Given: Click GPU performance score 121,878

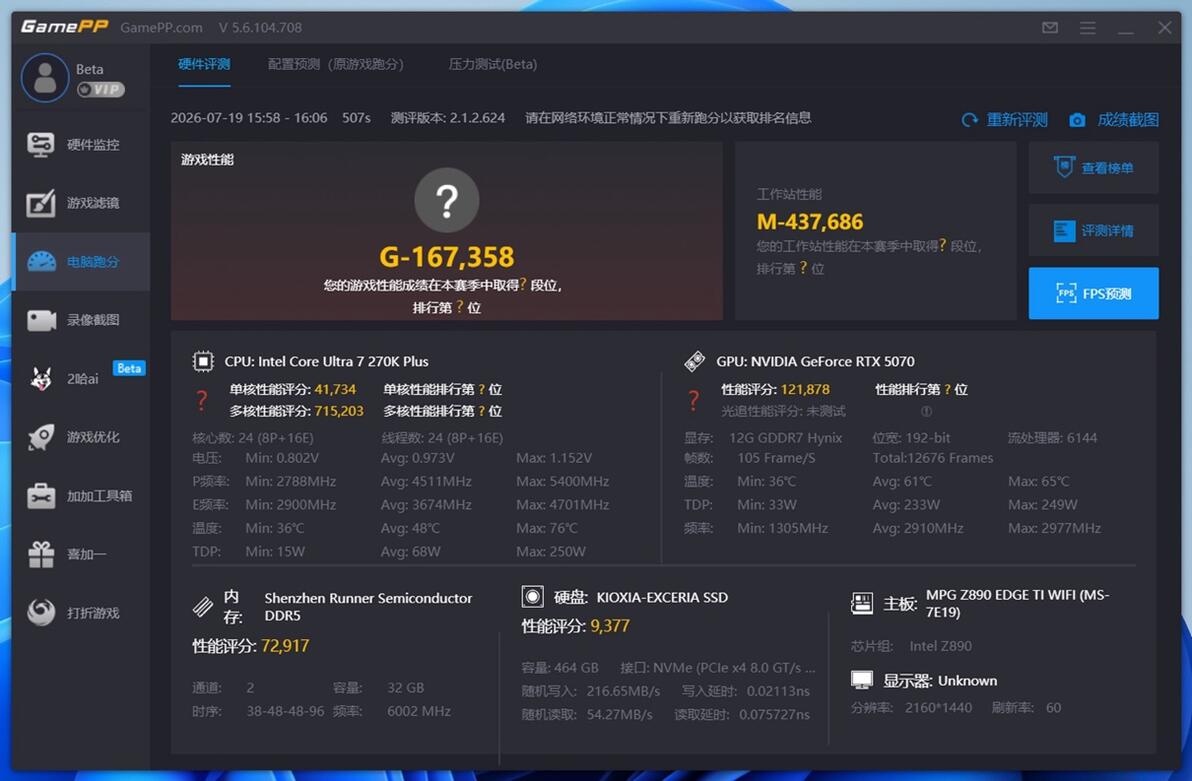Looking at the screenshot, I should [805, 389].
